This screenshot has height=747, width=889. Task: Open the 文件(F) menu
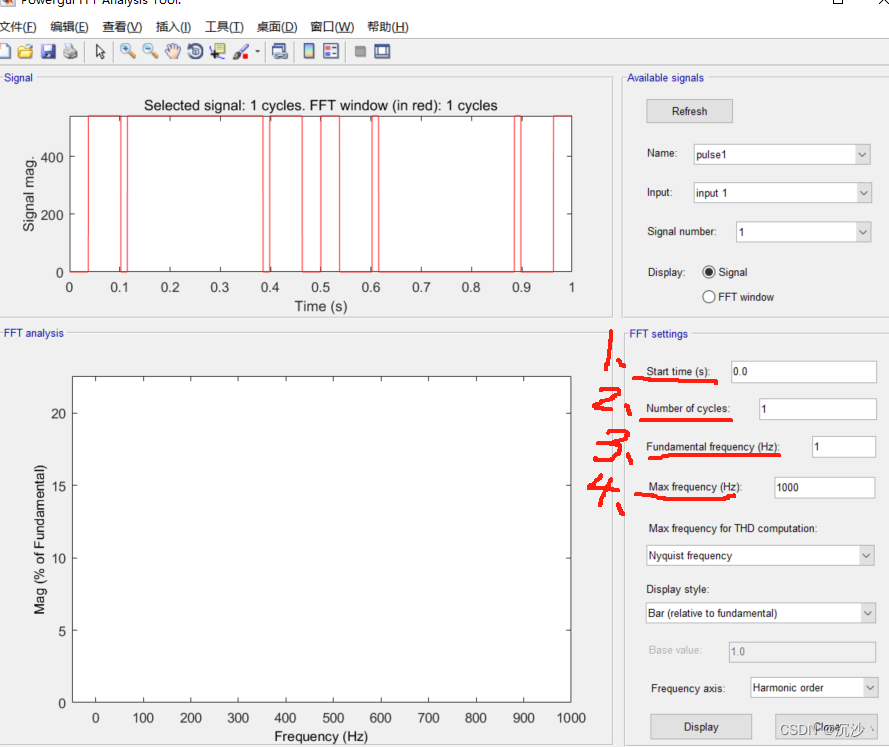(x=18, y=27)
